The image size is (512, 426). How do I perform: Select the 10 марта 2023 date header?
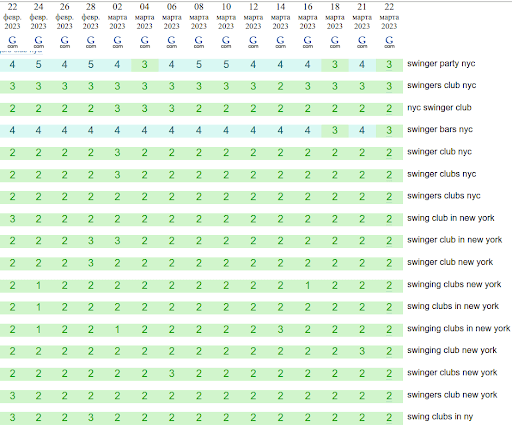226,16
